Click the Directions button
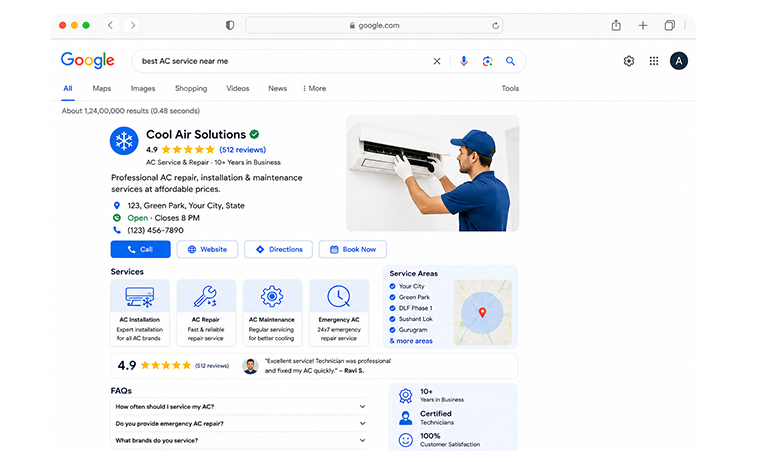The image size is (768, 462). [x=279, y=249]
